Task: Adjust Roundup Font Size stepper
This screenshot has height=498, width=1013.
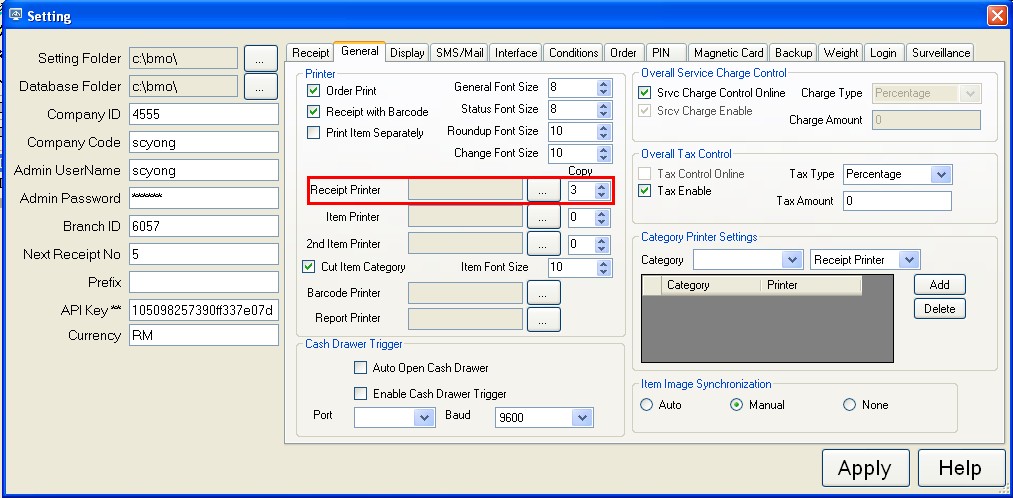Action: click(603, 131)
